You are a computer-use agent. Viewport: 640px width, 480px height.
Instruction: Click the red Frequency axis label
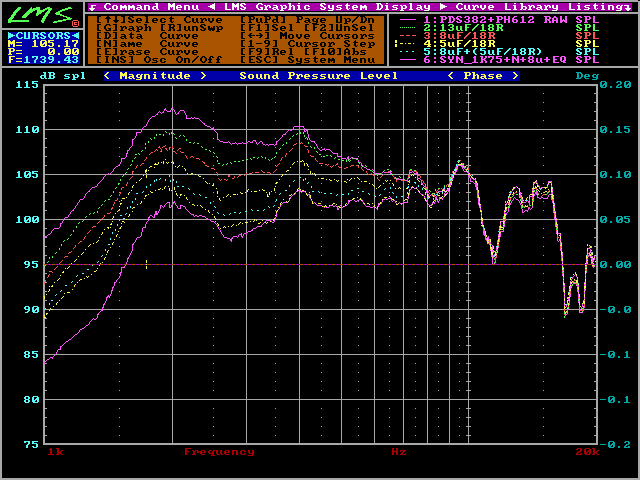[219, 452]
